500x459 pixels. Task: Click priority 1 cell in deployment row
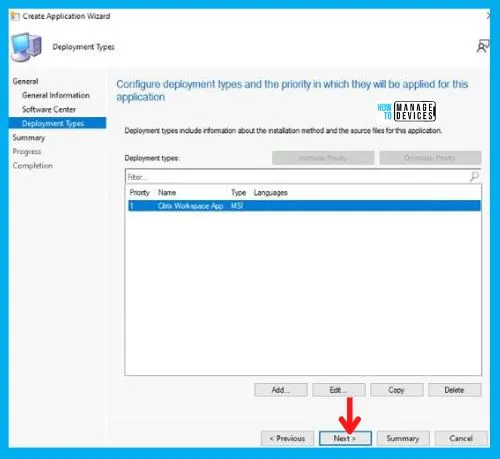(132, 206)
